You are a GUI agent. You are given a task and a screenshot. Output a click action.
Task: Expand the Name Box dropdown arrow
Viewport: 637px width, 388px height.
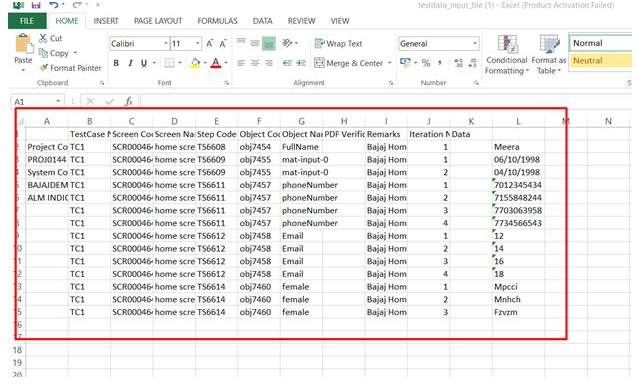click(x=58, y=101)
